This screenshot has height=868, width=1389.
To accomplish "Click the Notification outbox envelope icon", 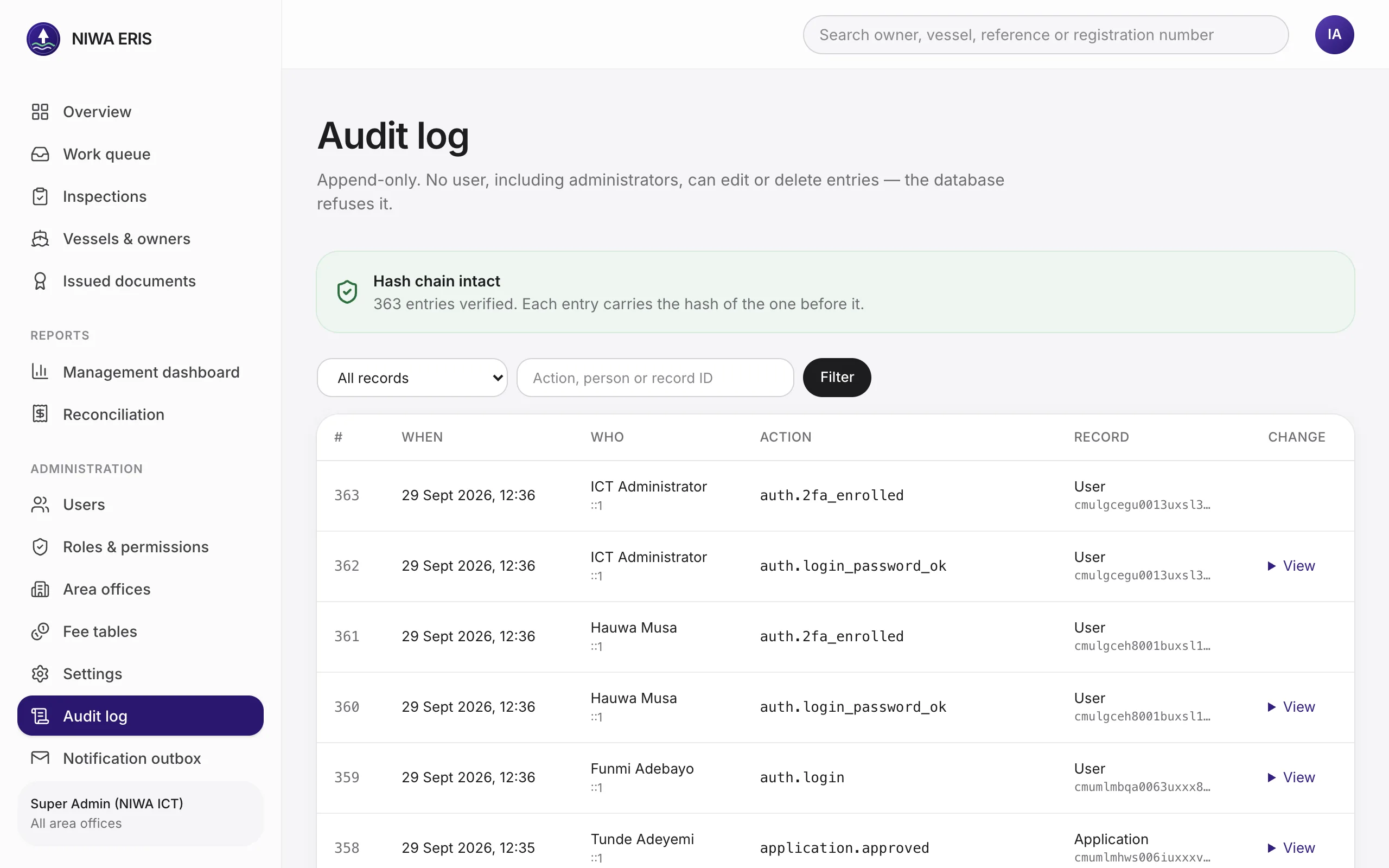I will point(40,758).
